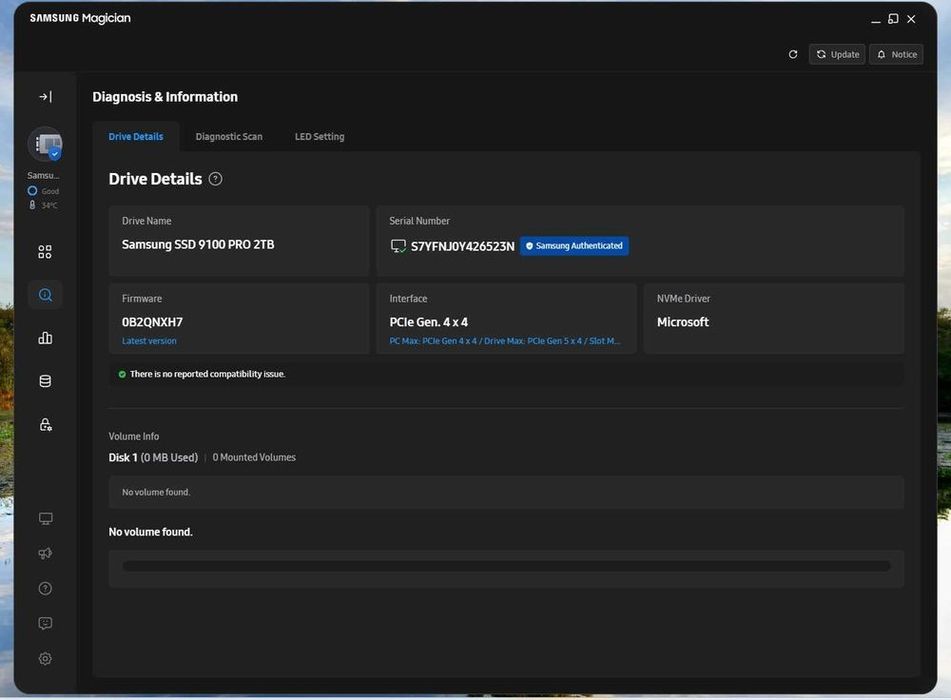Open the performance bar chart icon
This screenshot has width=951, height=700.
pos(45,338)
